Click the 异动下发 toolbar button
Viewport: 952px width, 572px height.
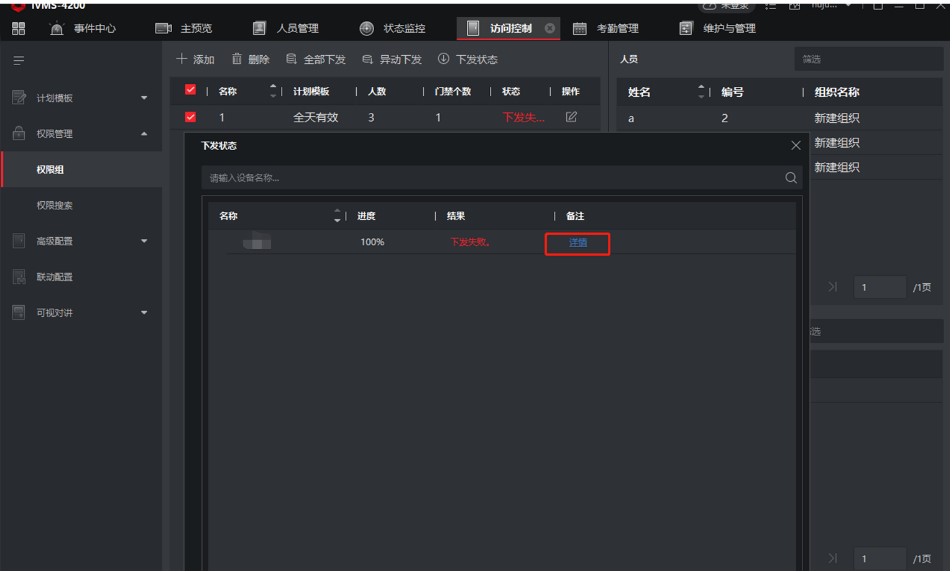[392, 59]
